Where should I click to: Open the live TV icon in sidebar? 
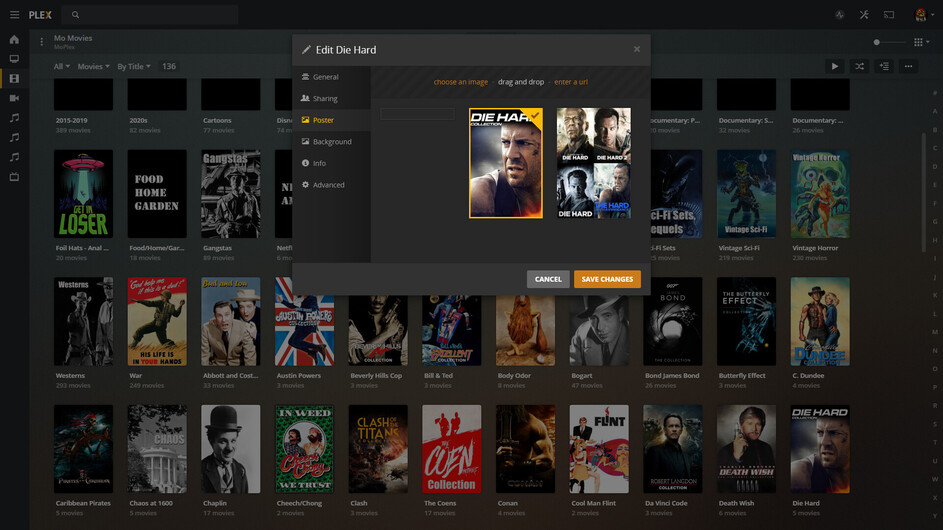point(14,177)
